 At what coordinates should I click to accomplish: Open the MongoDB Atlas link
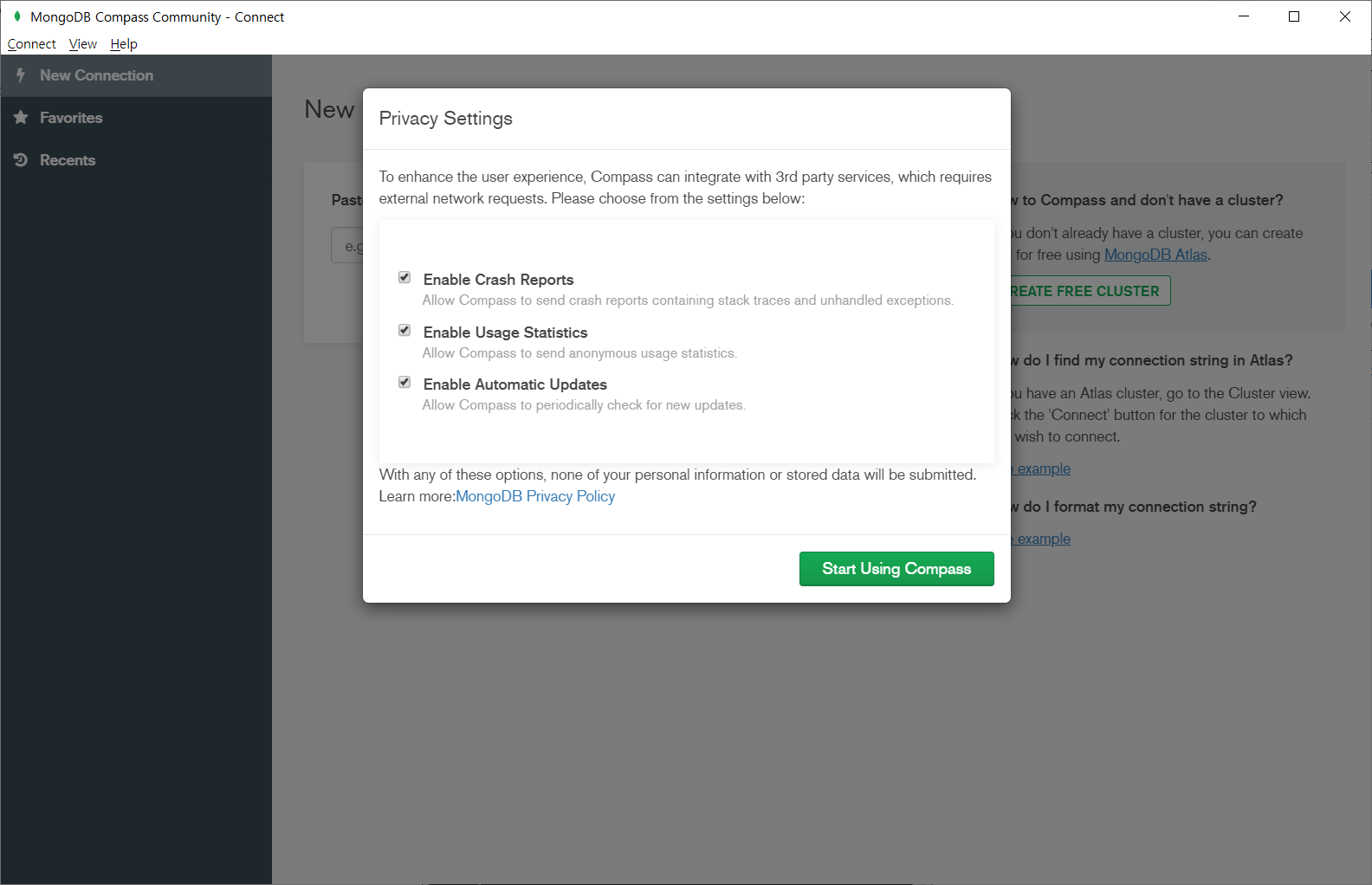point(1155,255)
